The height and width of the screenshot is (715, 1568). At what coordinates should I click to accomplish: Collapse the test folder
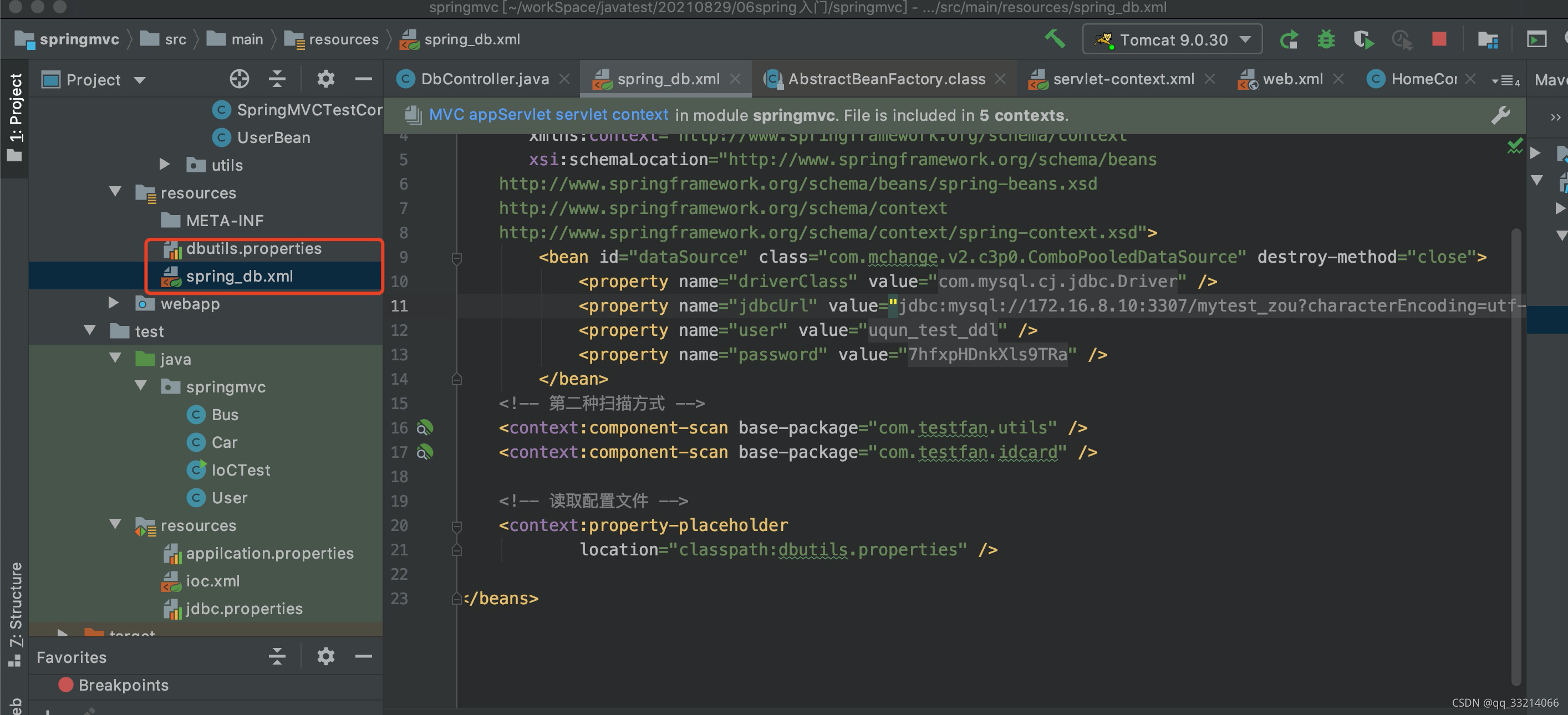point(89,330)
